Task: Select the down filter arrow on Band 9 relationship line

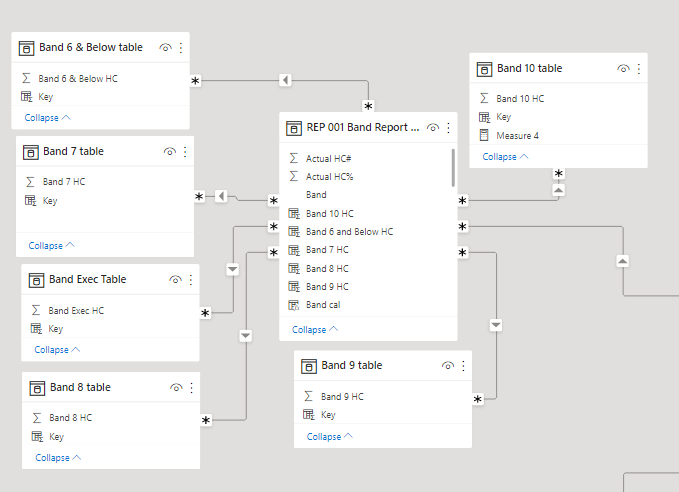Action: pos(496,325)
